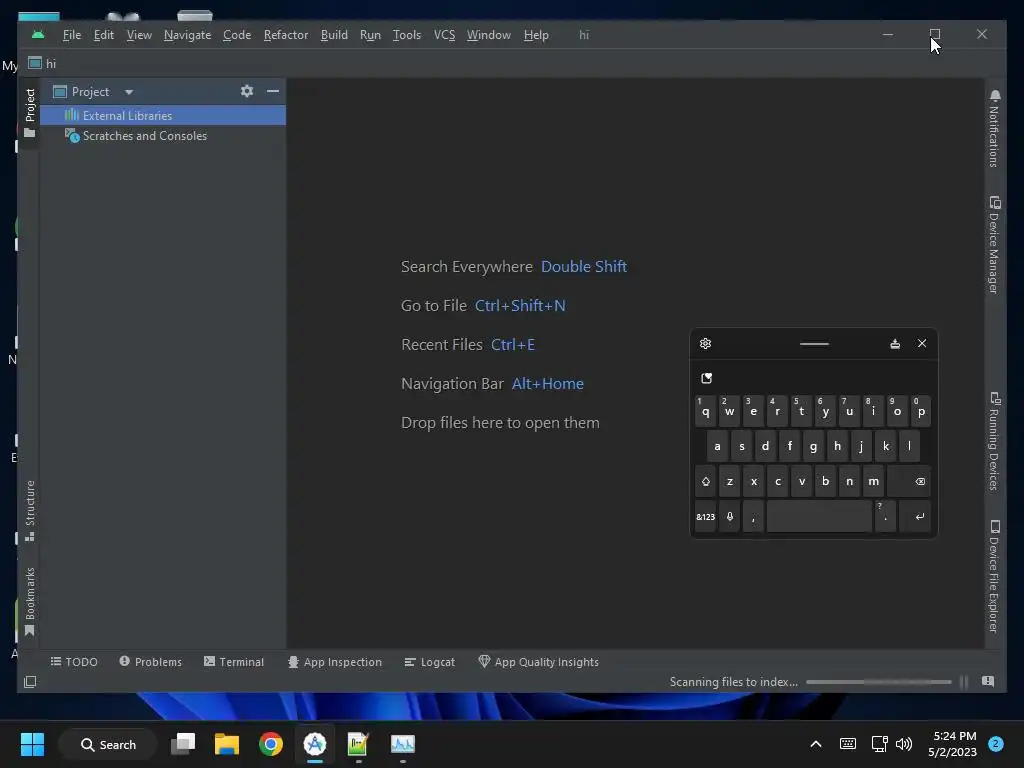Open the volume control in the tray
This screenshot has height=768, width=1024.
coord(904,744)
